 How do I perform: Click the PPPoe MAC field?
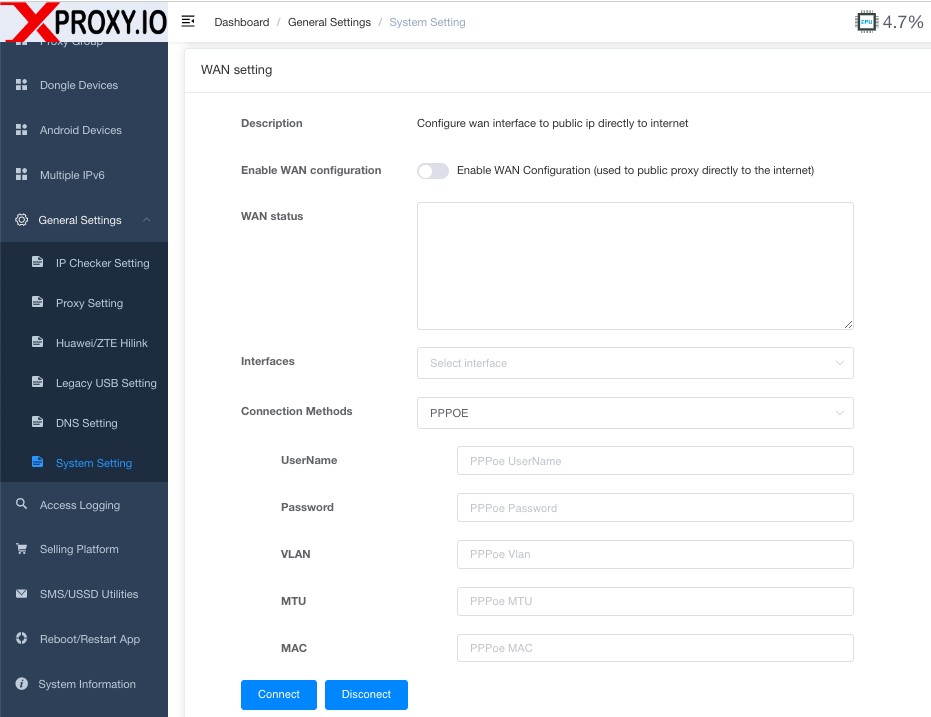tap(655, 648)
